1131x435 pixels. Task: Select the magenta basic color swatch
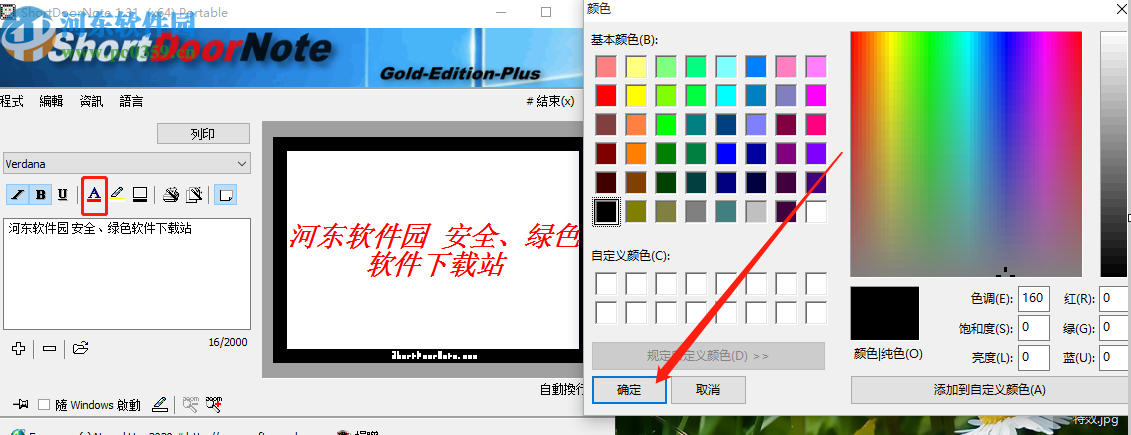[816, 95]
